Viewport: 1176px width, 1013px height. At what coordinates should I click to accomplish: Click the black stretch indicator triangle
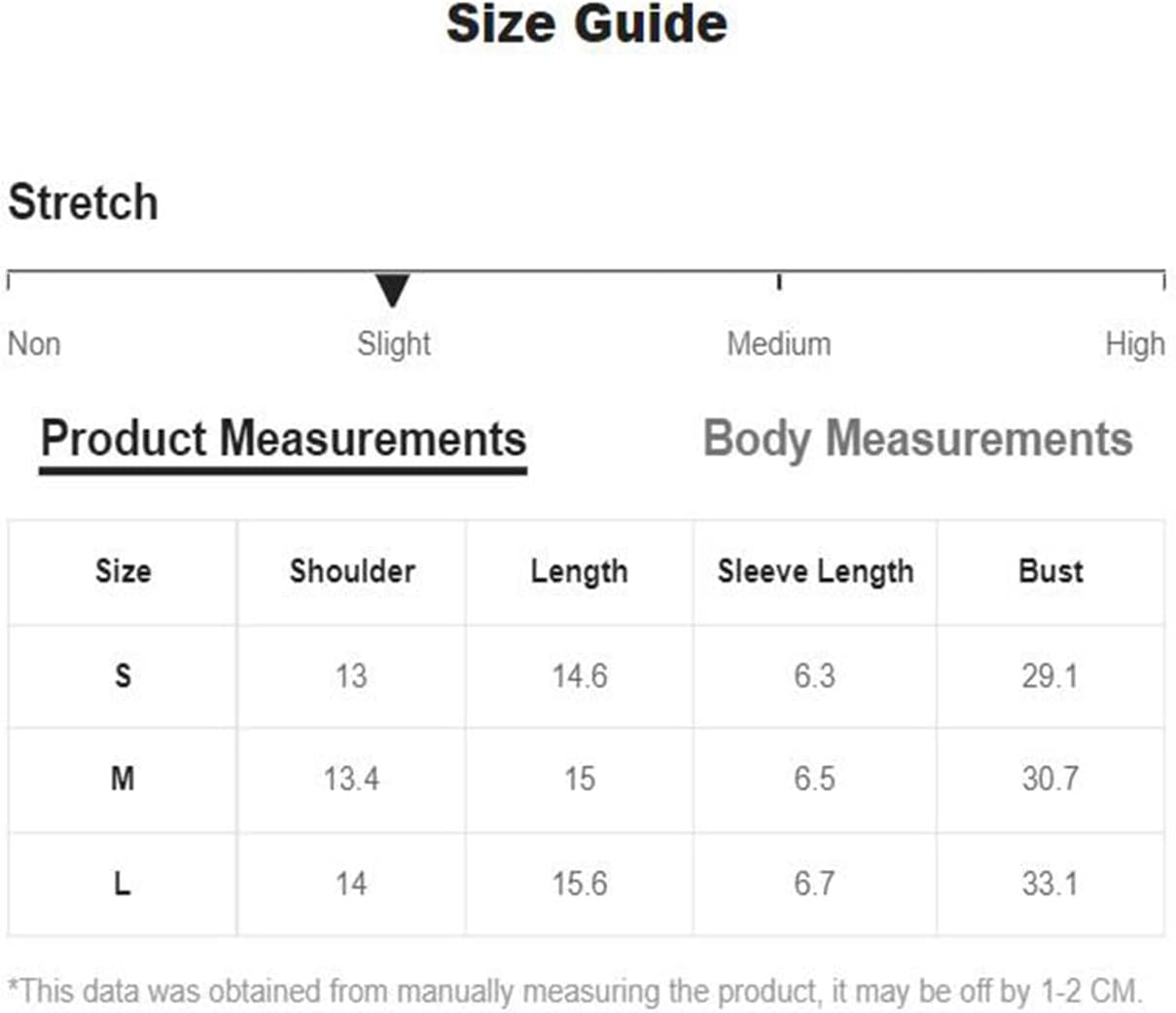(392, 291)
